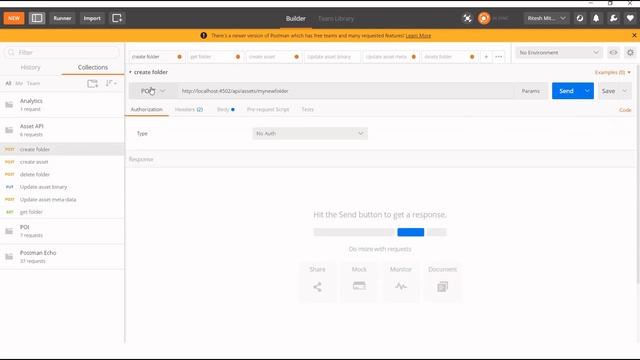Switch to the Update asset meta request tab

coord(391,57)
